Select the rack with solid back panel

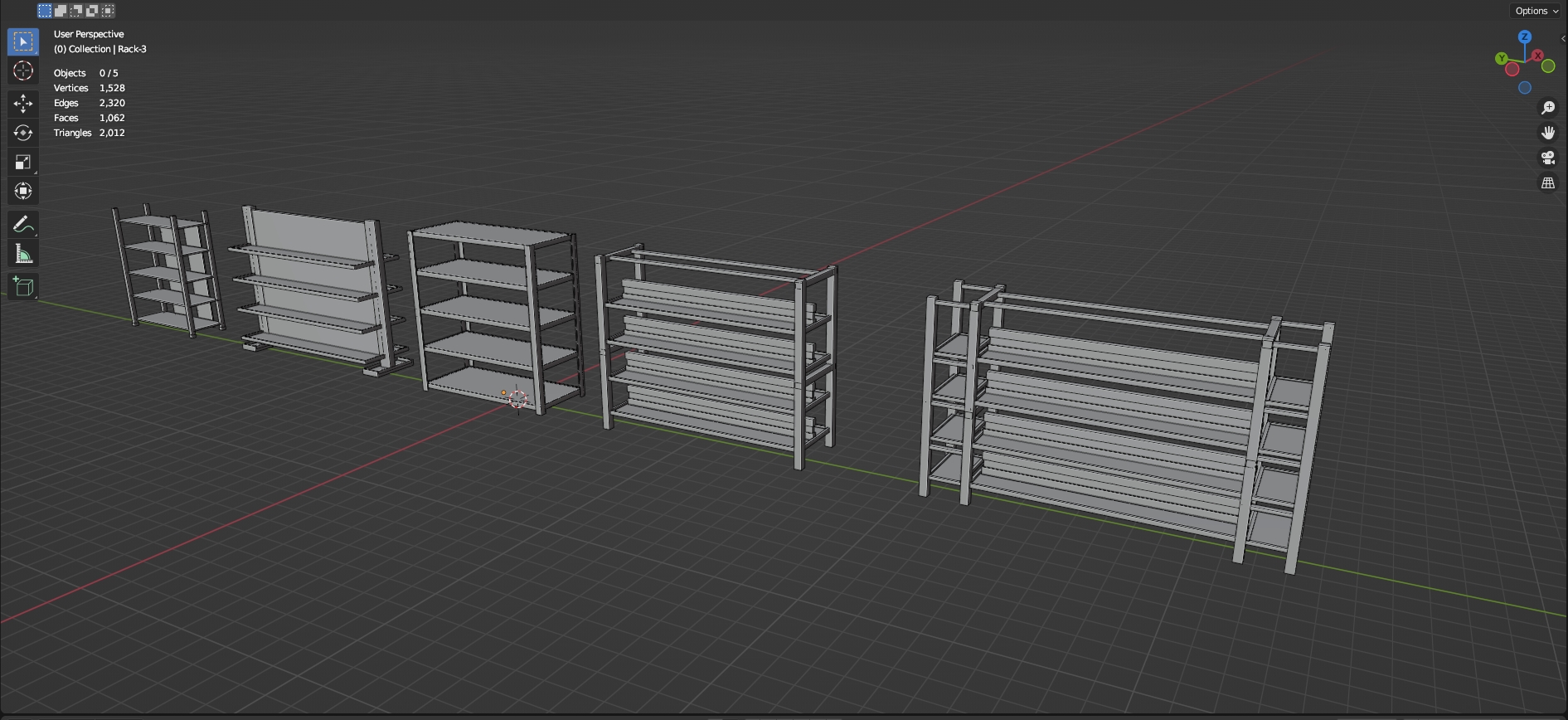pyautogui.click(x=321, y=290)
